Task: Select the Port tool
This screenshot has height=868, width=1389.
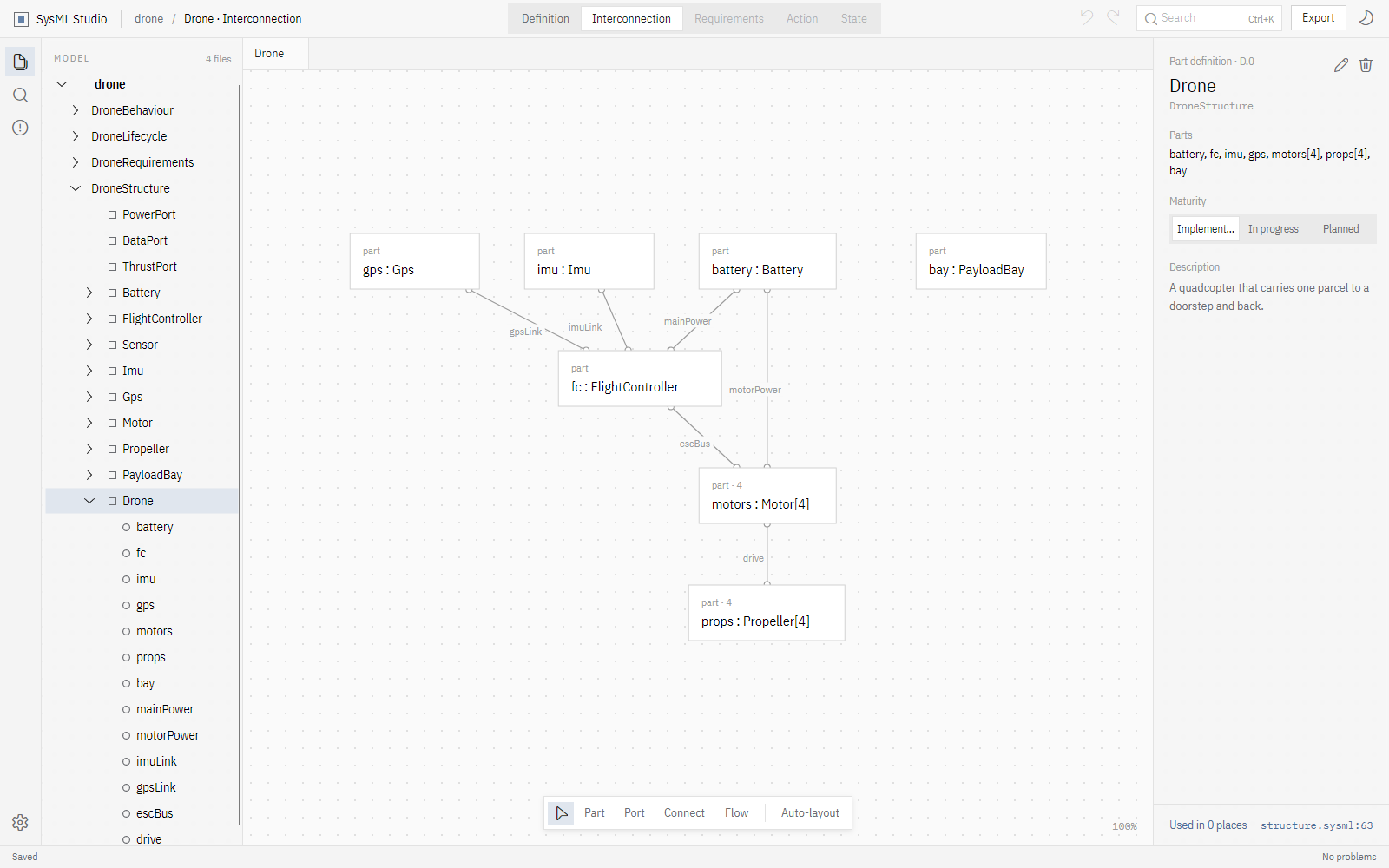Action: pyautogui.click(x=634, y=813)
